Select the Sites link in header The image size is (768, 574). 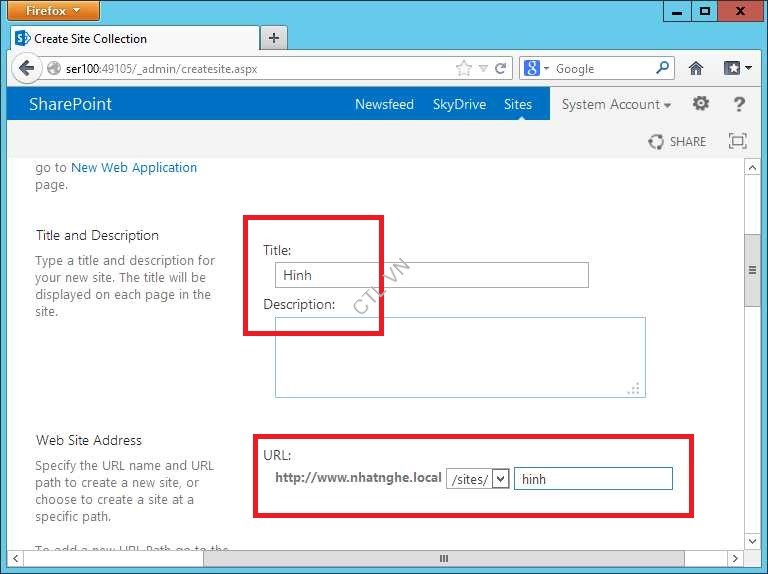pyautogui.click(x=518, y=104)
